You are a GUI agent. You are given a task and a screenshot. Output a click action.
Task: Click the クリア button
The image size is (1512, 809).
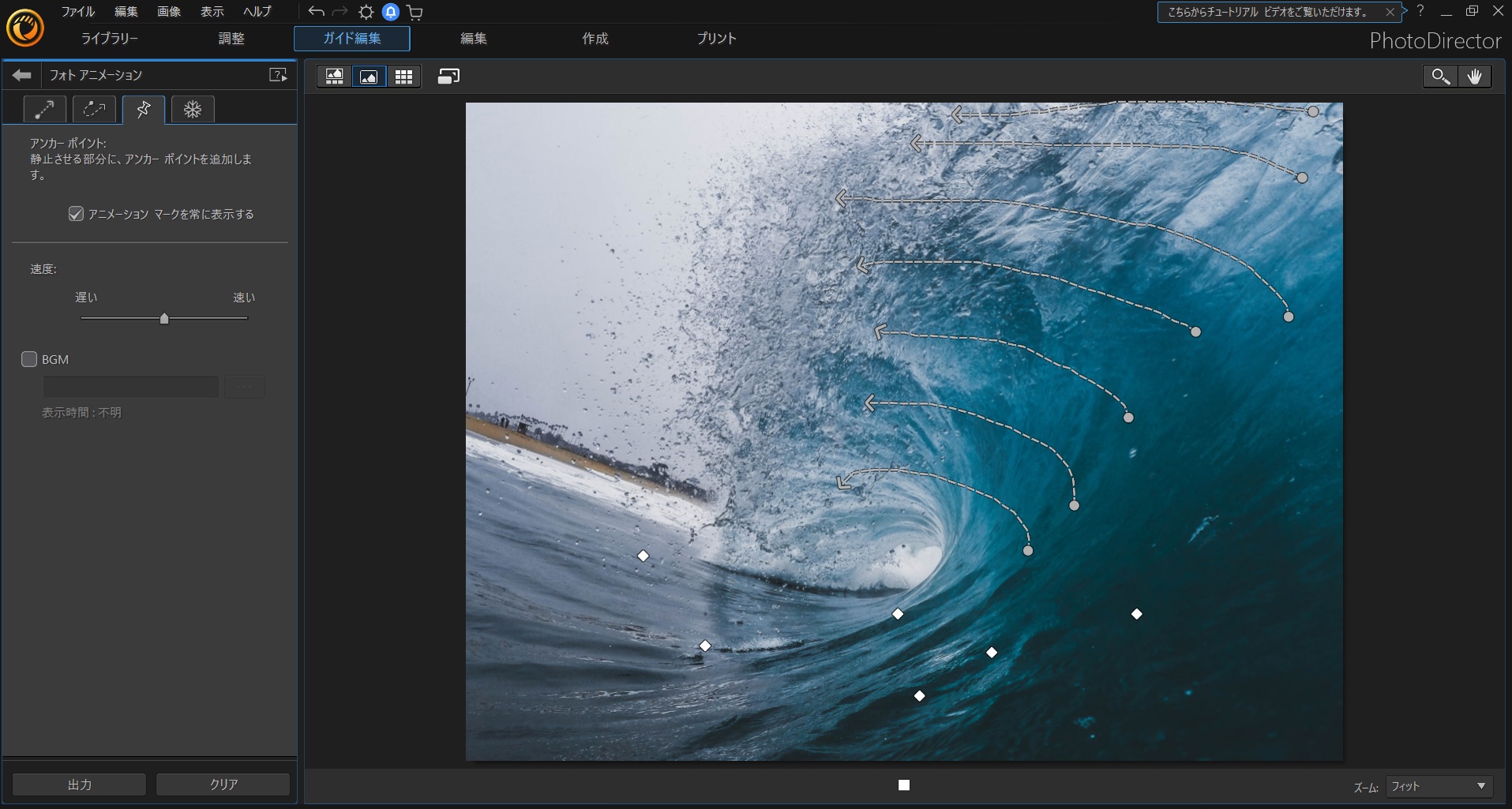tap(223, 785)
